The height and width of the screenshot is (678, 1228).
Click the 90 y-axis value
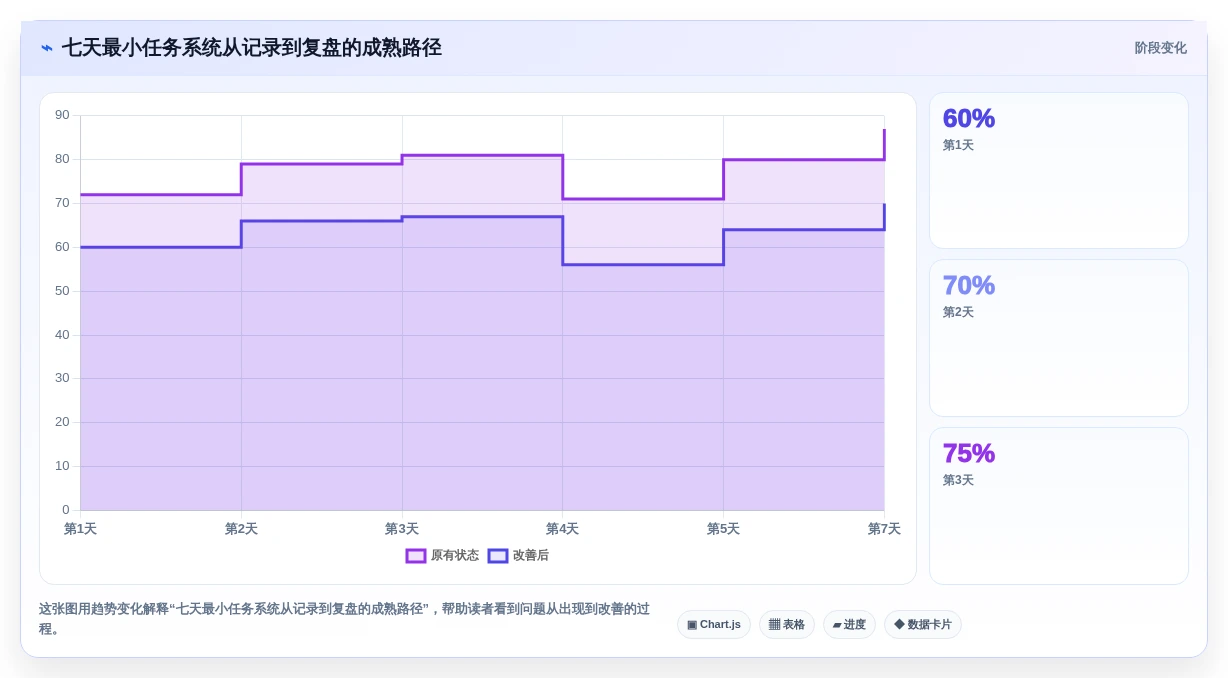(x=62, y=115)
